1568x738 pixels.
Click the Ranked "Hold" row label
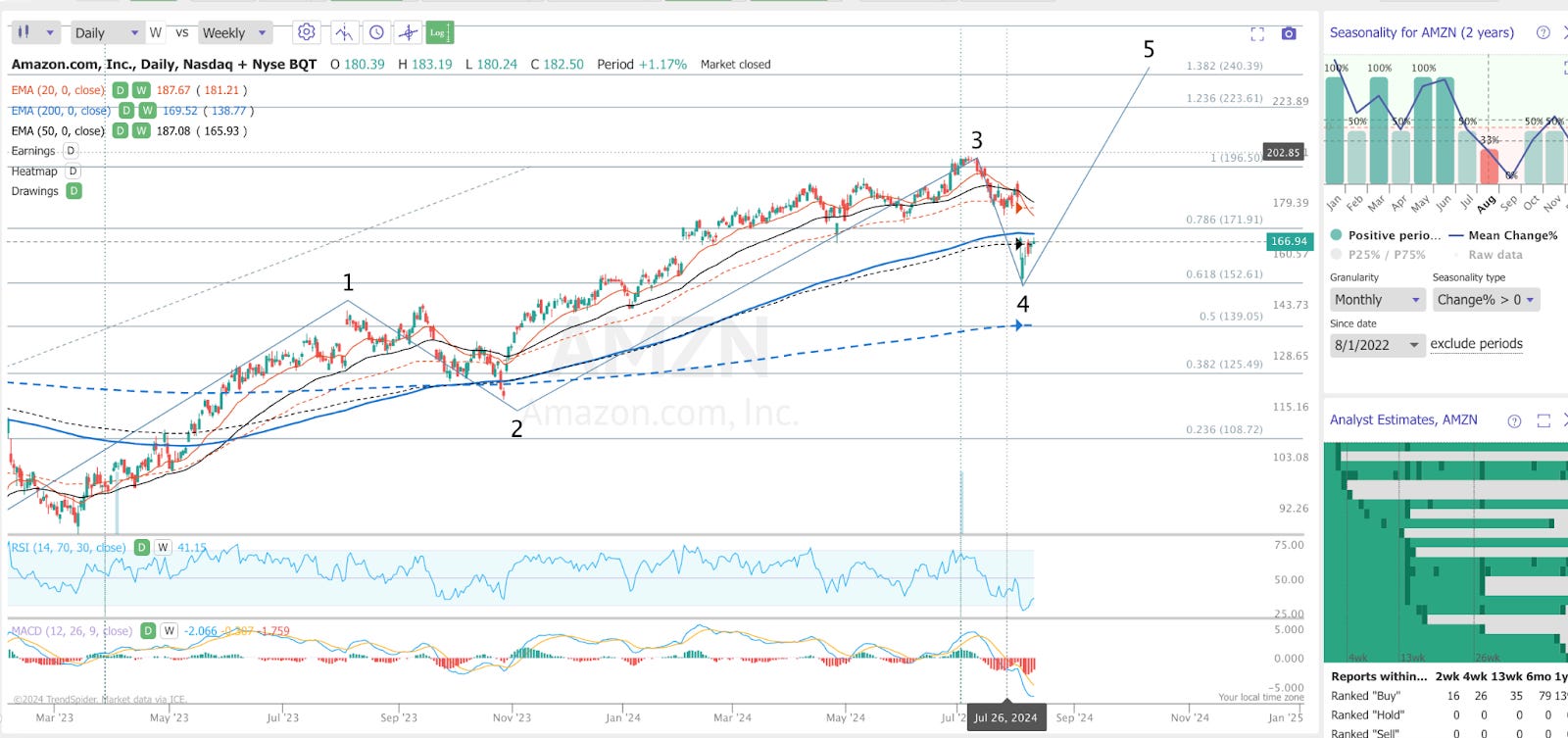[1367, 714]
